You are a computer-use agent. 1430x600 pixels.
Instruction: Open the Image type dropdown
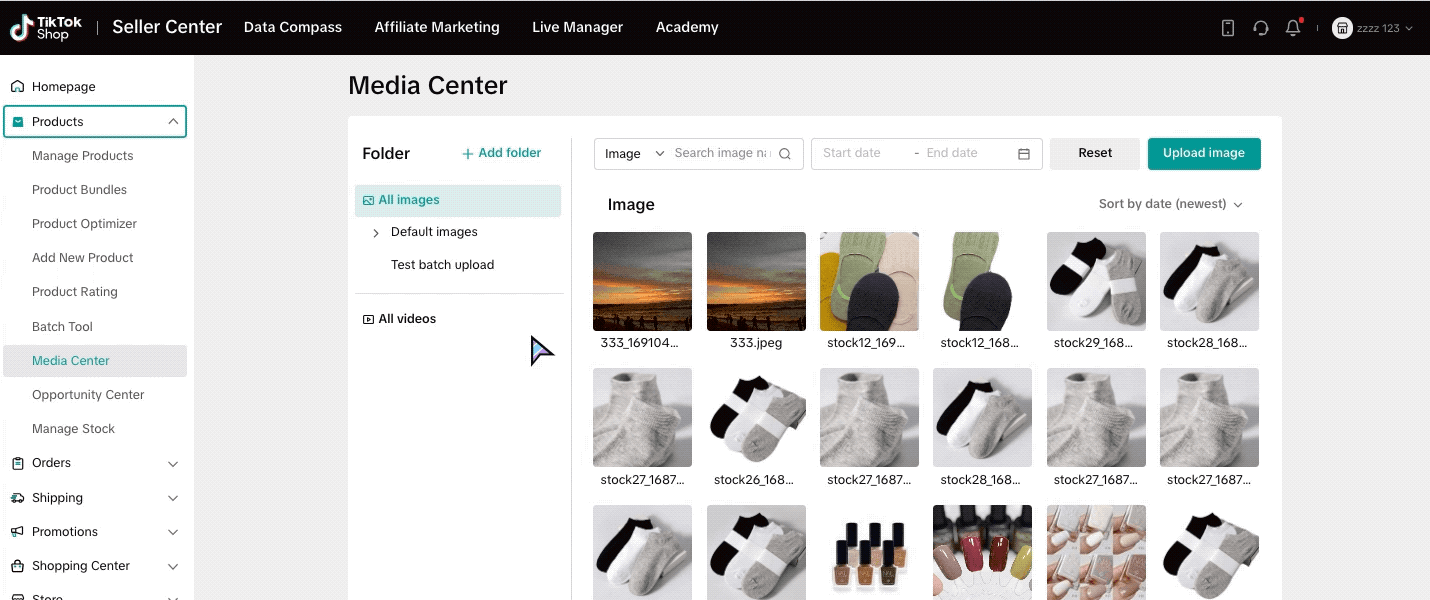tap(634, 154)
